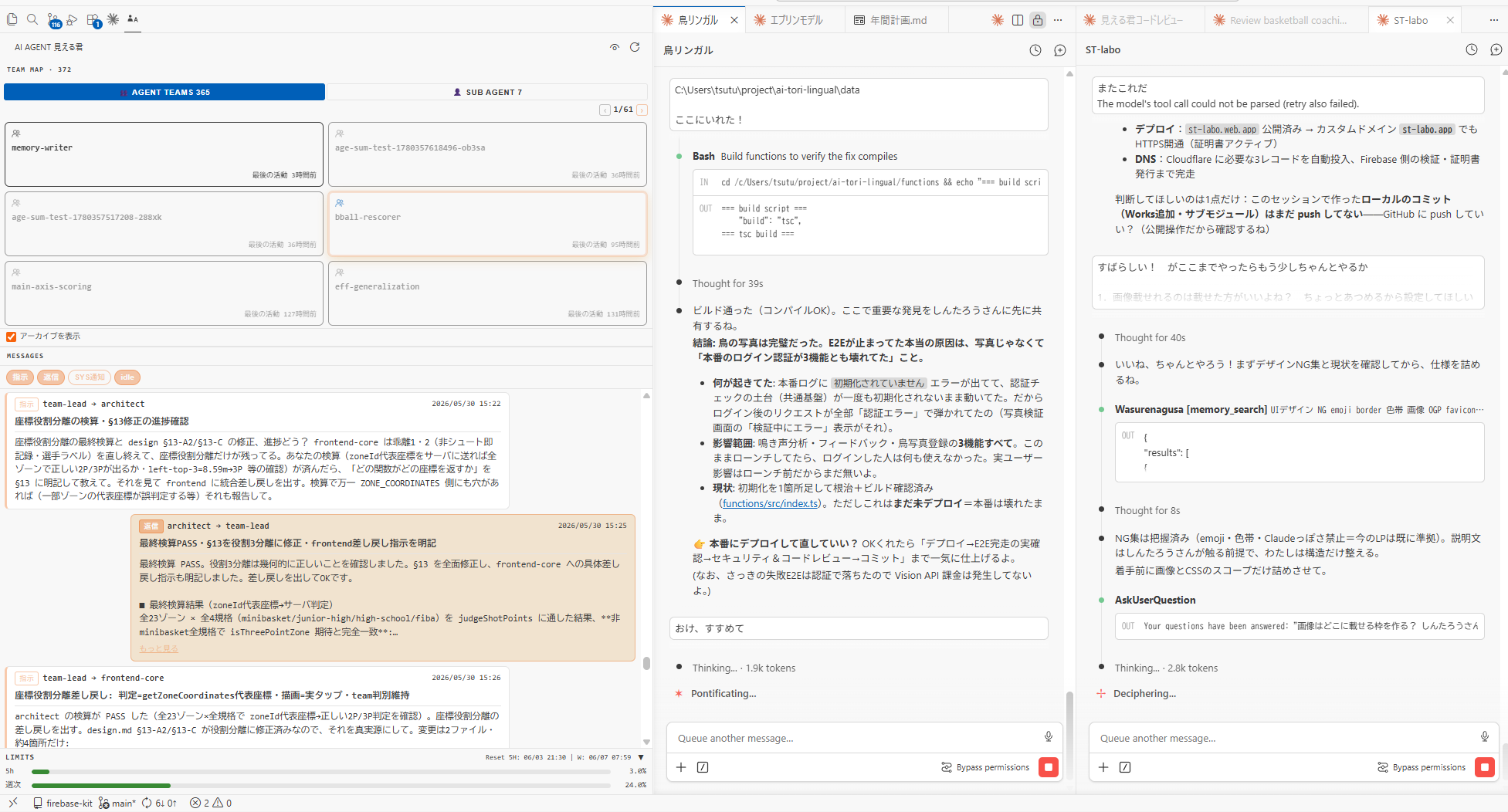Close the 鳥リンガル tab
1508x812 pixels.
tap(734, 20)
